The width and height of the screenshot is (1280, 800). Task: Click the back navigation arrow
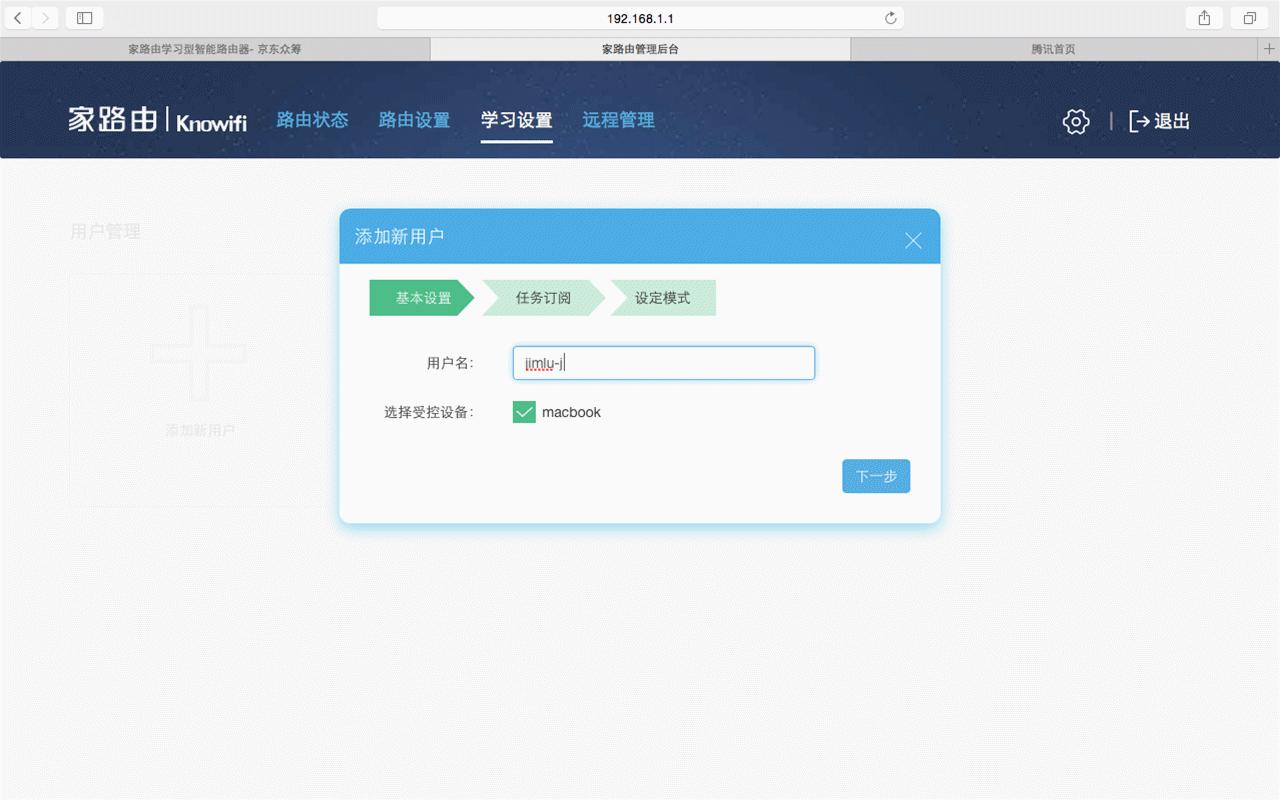[18, 17]
